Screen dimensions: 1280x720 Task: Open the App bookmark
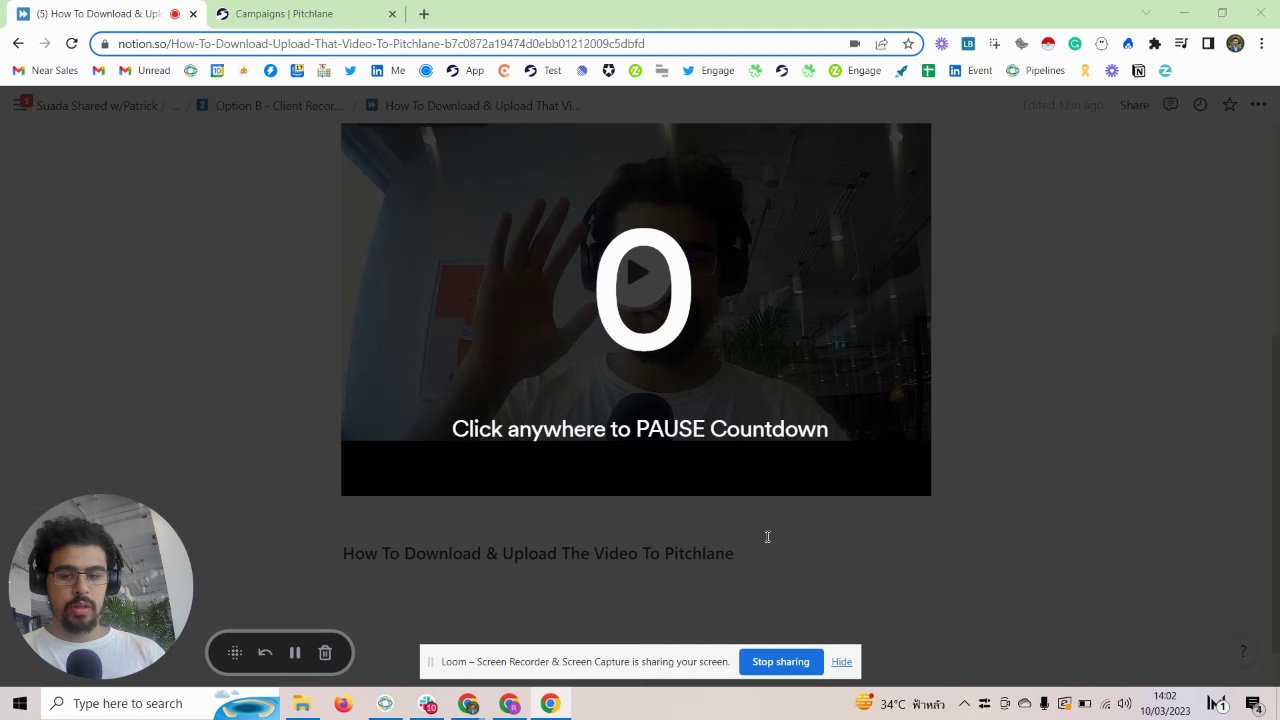click(465, 71)
